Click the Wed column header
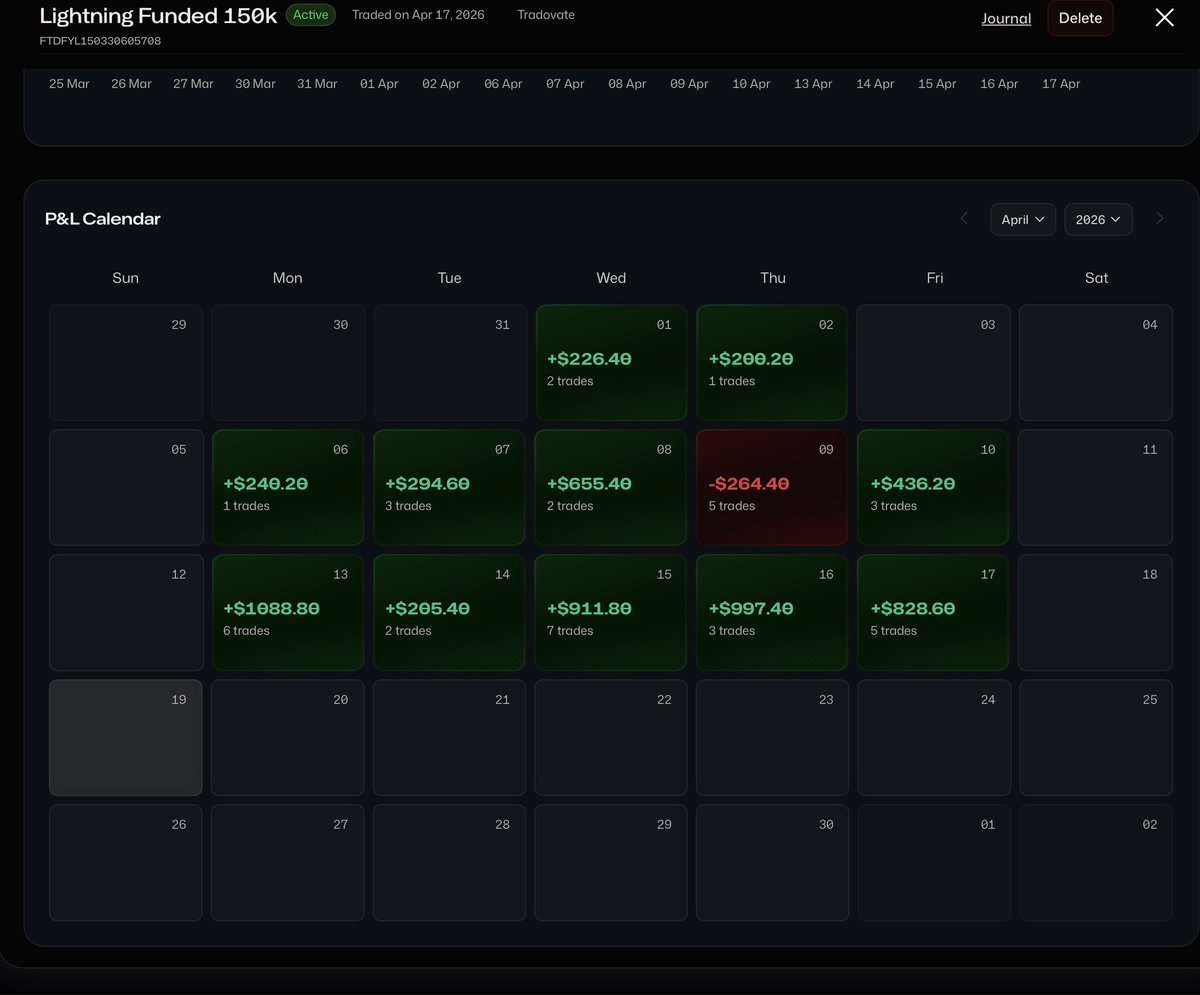 (x=611, y=278)
